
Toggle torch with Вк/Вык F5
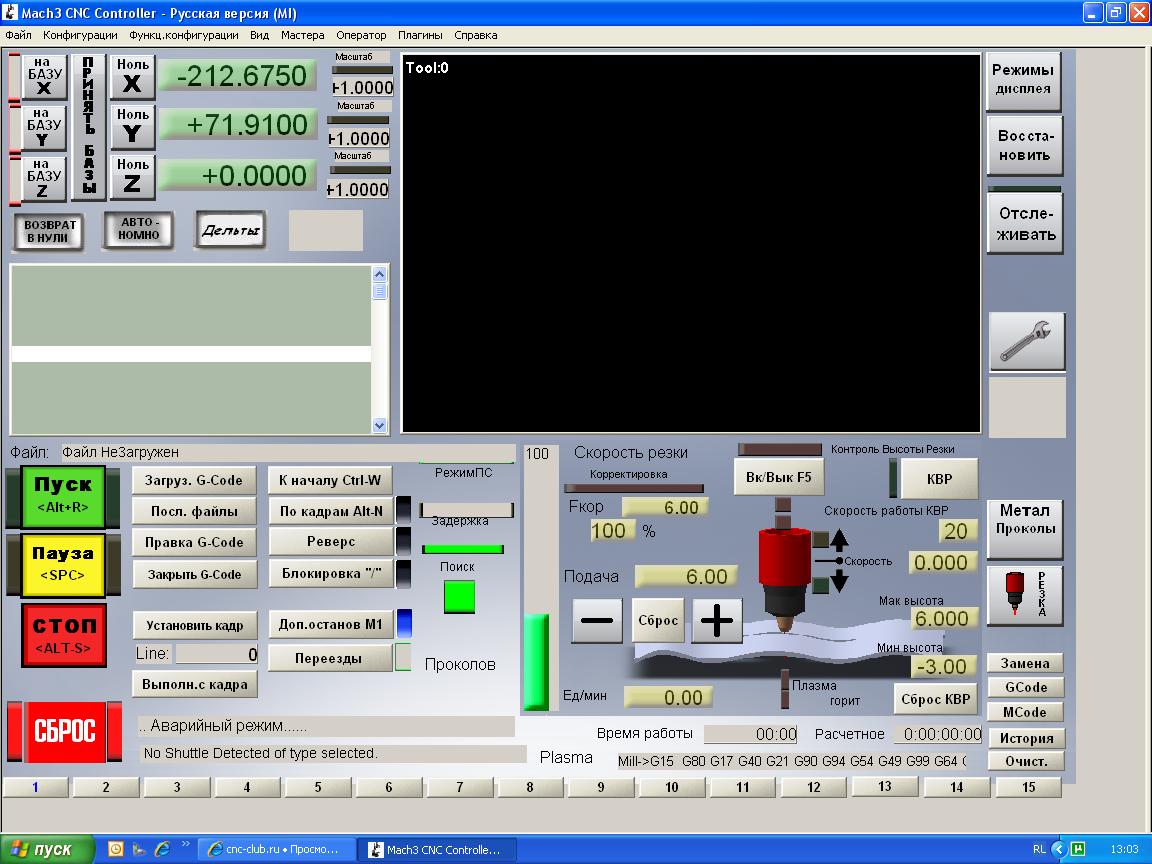point(779,478)
